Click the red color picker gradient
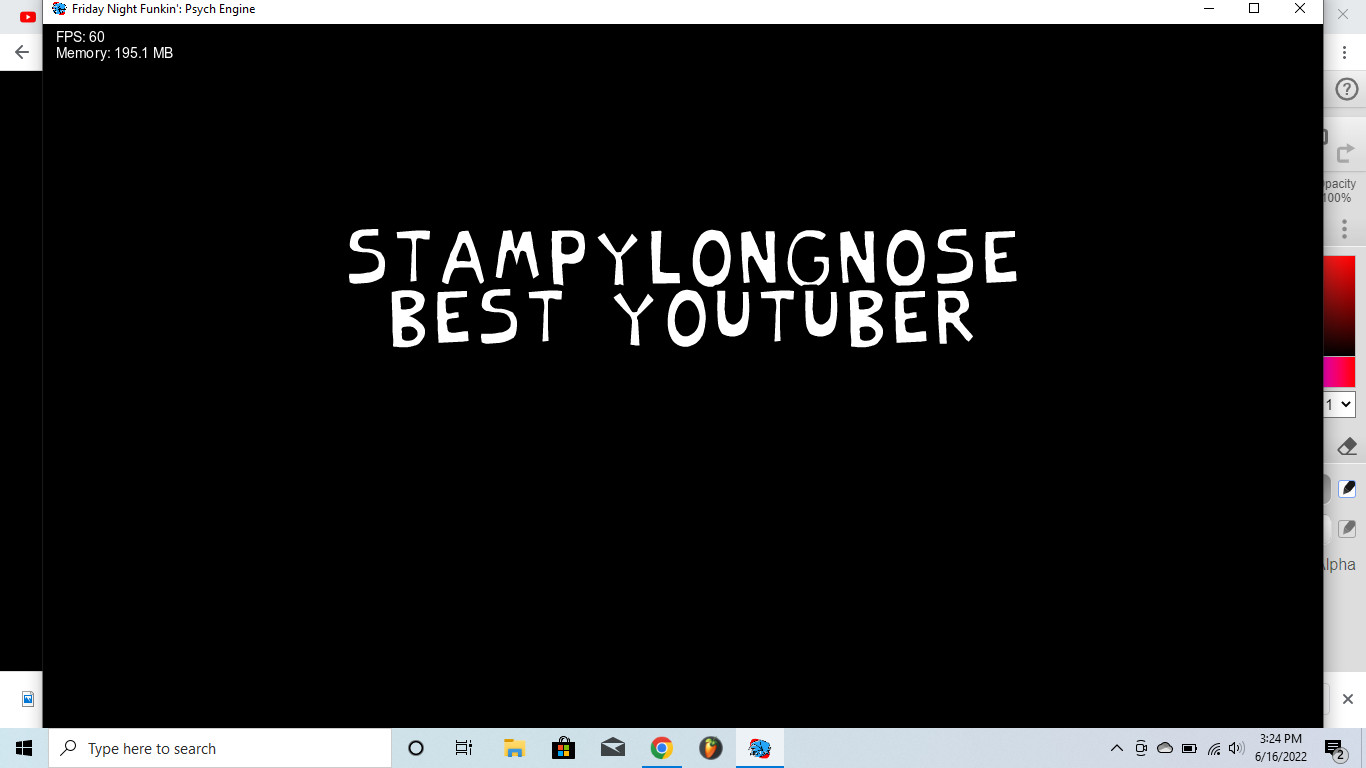This screenshot has width=1366, height=768. click(1339, 305)
